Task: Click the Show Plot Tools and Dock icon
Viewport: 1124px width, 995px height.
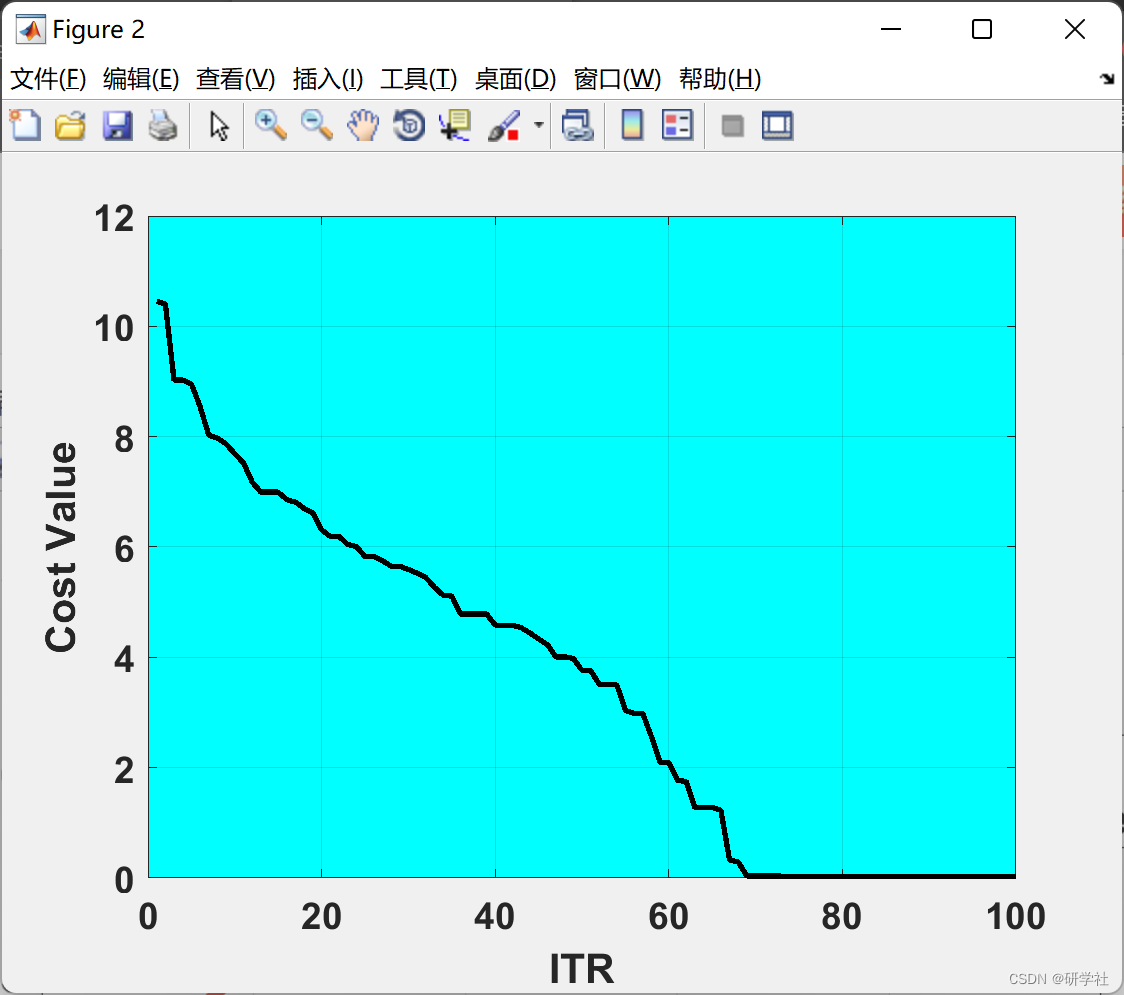Action: [777, 125]
